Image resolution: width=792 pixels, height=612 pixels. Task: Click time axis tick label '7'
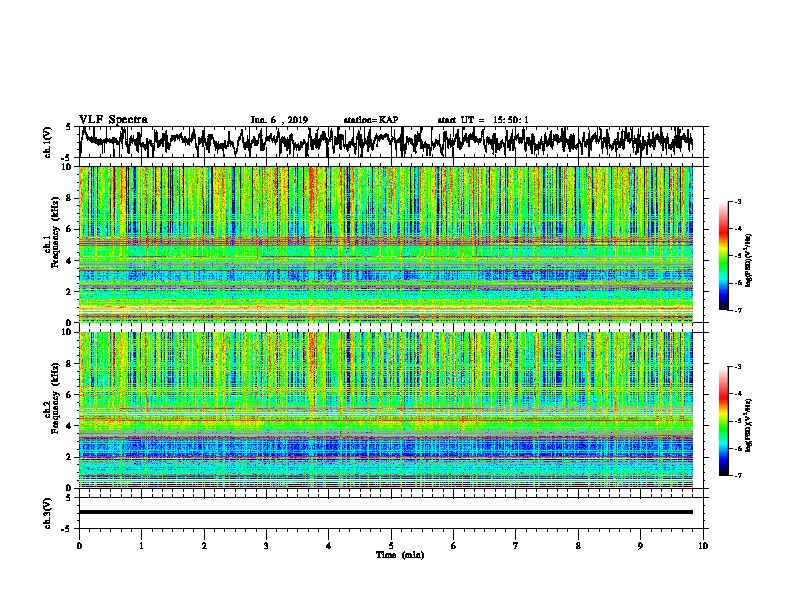point(516,546)
